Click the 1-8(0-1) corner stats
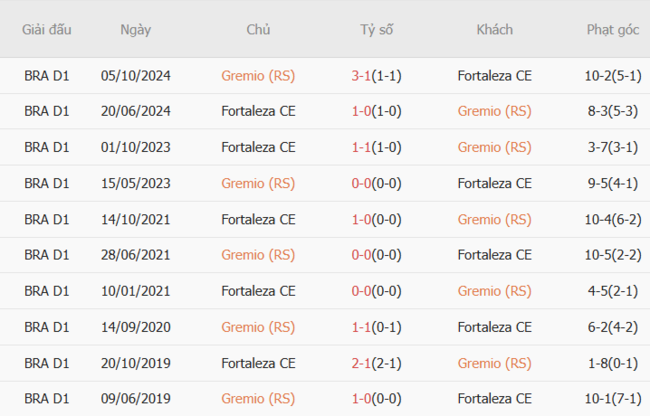 612,363
